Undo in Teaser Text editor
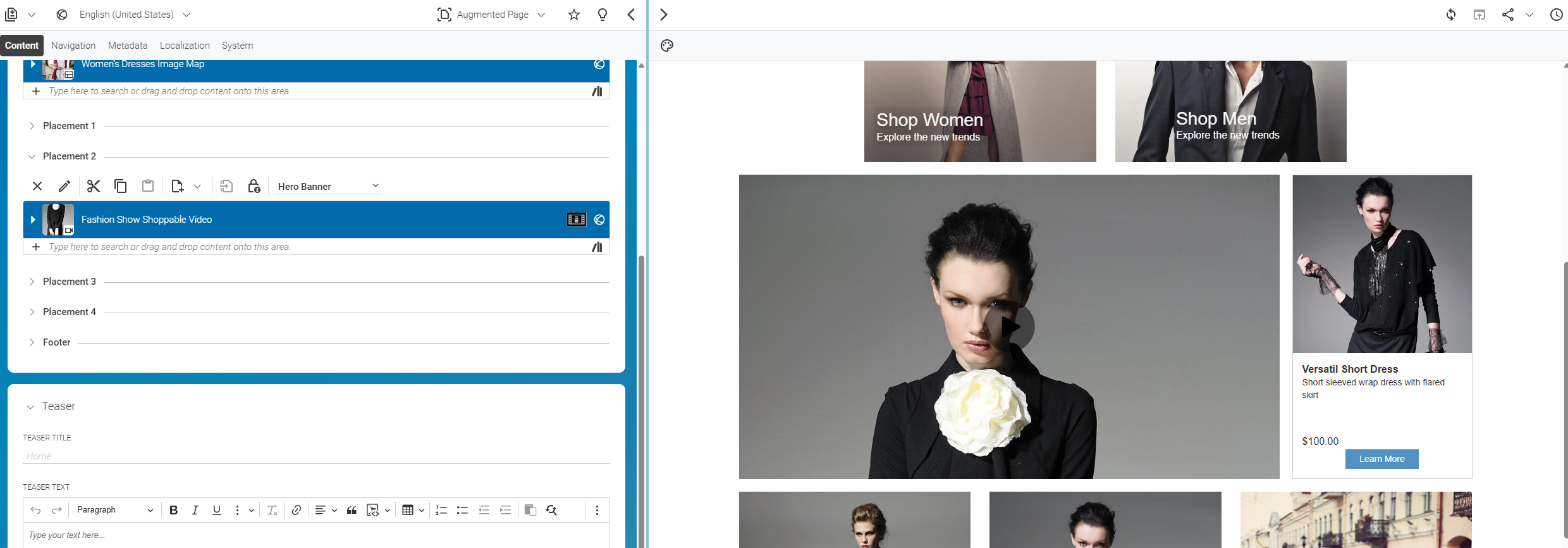The height and width of the screenshot is (548, 1568). point(36,510)
